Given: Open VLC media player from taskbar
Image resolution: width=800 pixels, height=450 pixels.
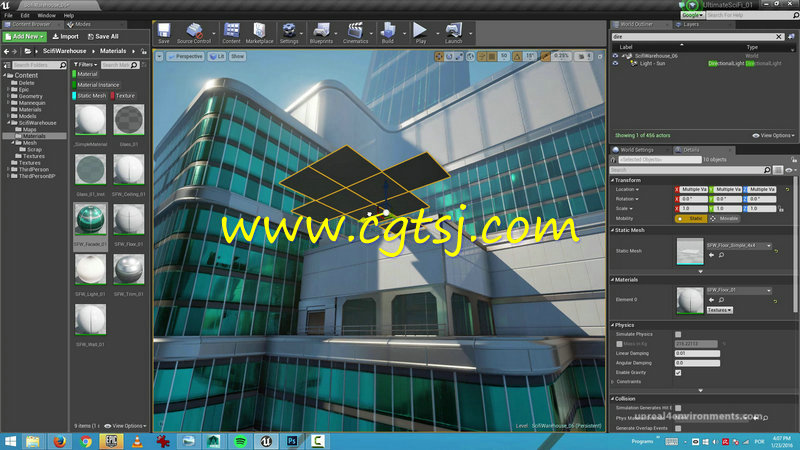Looking at the screenshot, I should (x=137, y=441).
